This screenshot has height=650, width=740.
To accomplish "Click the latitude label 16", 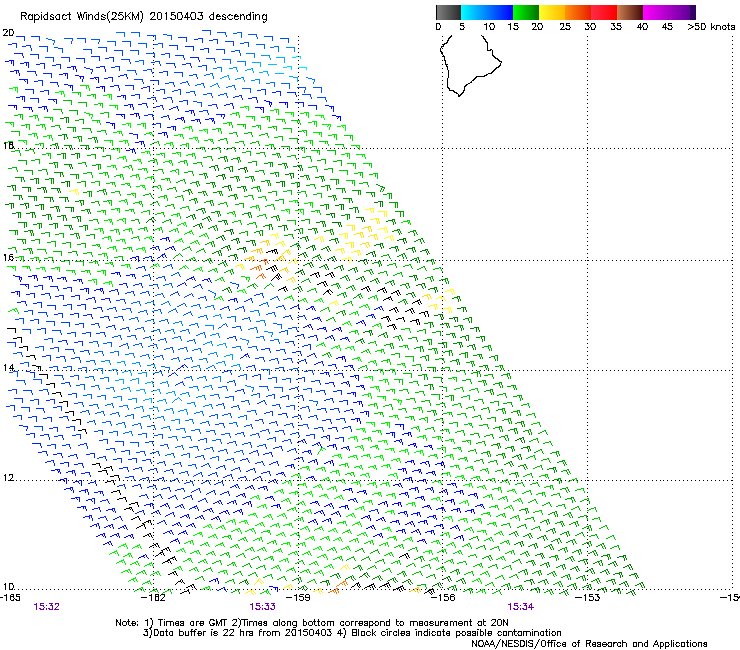I will pos(8,257).
